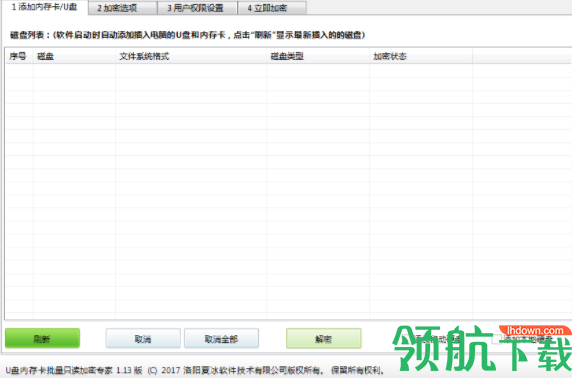572x378 pixels.
Task: Click the 磁盘列表 description text
Action: [x=187, y=35]
